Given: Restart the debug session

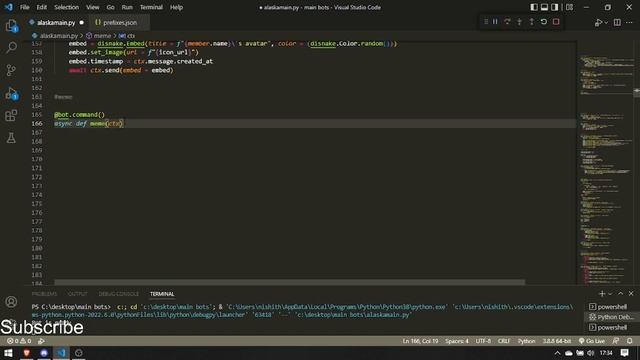Looking at the screenshot, I should click(x=544, y=22).
